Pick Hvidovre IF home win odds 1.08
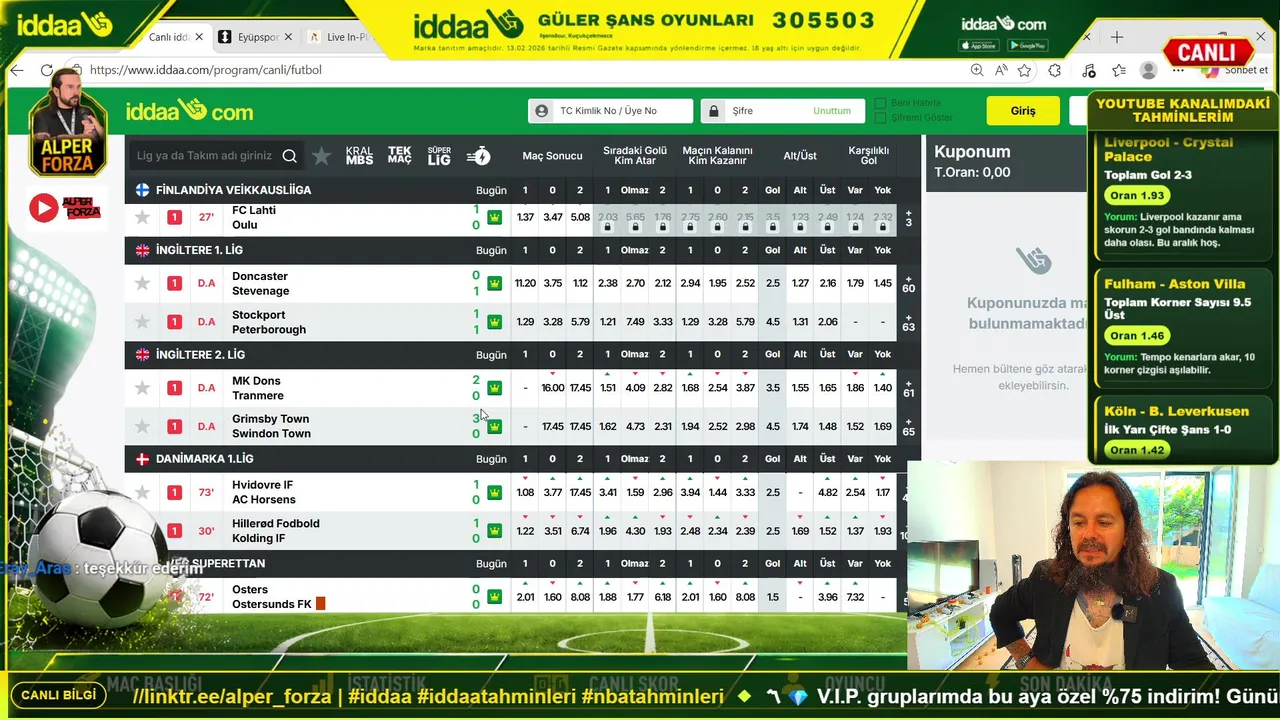Screen dimensions: 1280x720 click(x=525, y=492)
